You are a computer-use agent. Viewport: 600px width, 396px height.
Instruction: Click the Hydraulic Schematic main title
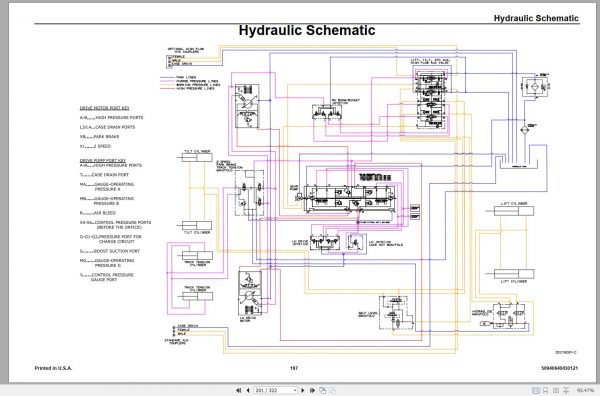(x=307, y=30)
